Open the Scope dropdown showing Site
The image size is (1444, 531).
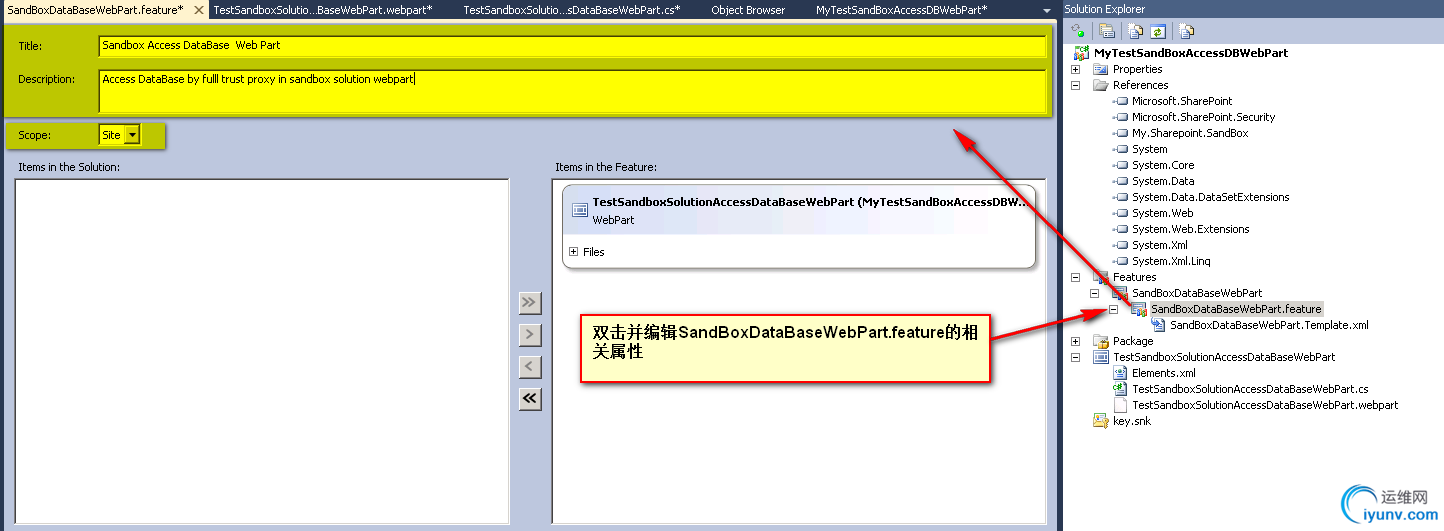click(x=132, y=135)
